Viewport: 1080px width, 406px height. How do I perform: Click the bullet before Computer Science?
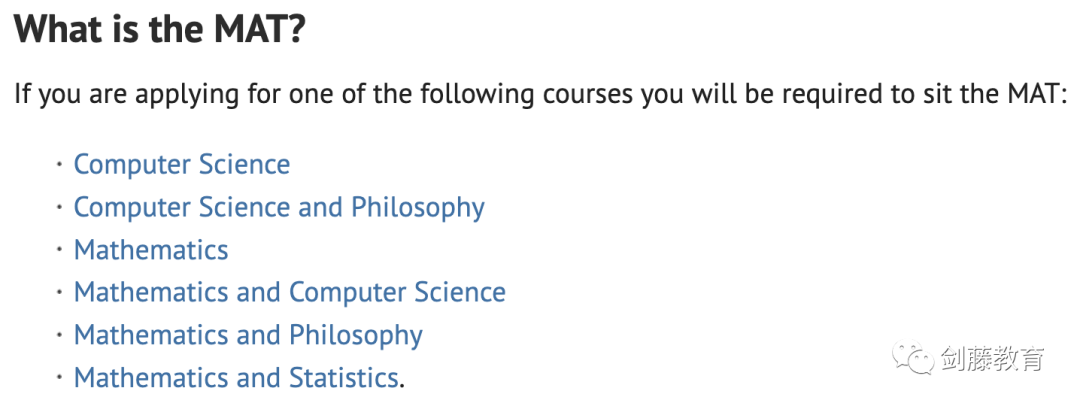tap(60, 165)
